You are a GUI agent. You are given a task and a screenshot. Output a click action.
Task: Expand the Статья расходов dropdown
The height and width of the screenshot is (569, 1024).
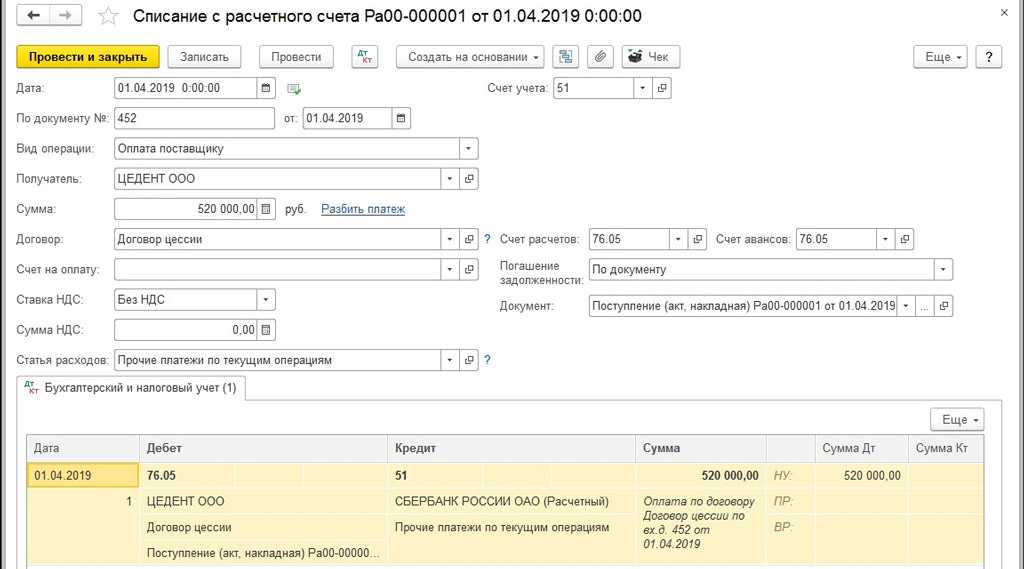pos(449,360)
